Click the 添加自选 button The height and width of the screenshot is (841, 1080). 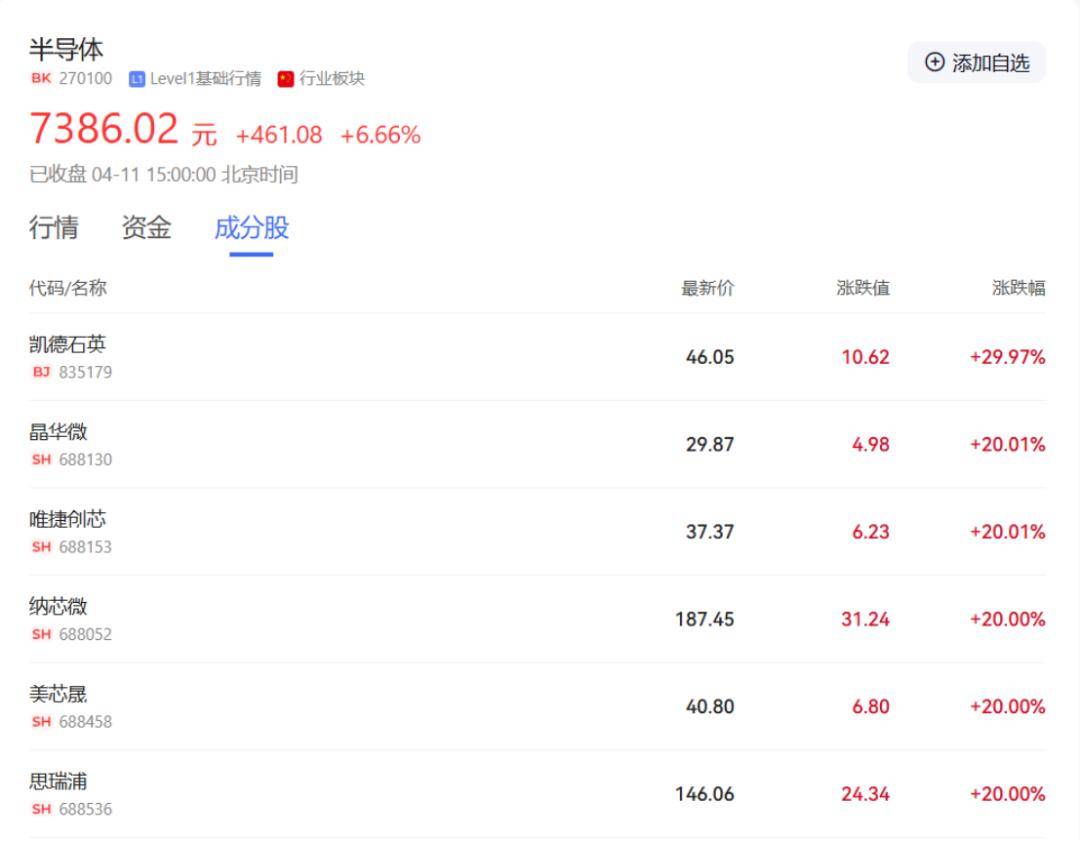[x=977, y=63]
